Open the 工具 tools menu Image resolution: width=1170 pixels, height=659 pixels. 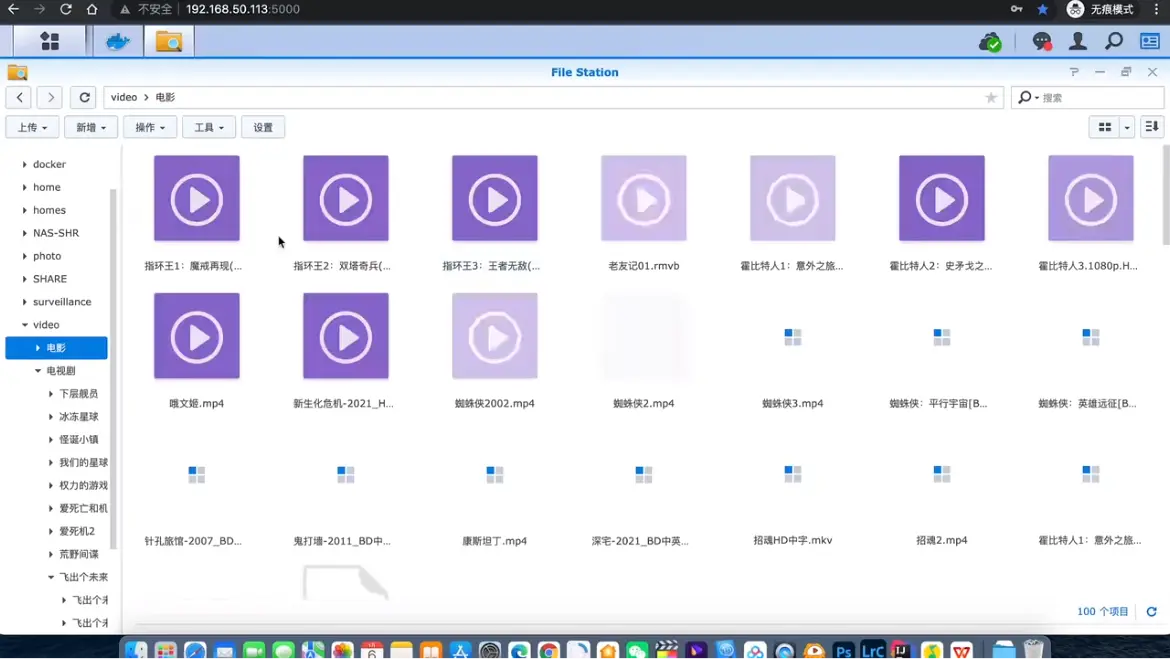(x=209, y=127)
